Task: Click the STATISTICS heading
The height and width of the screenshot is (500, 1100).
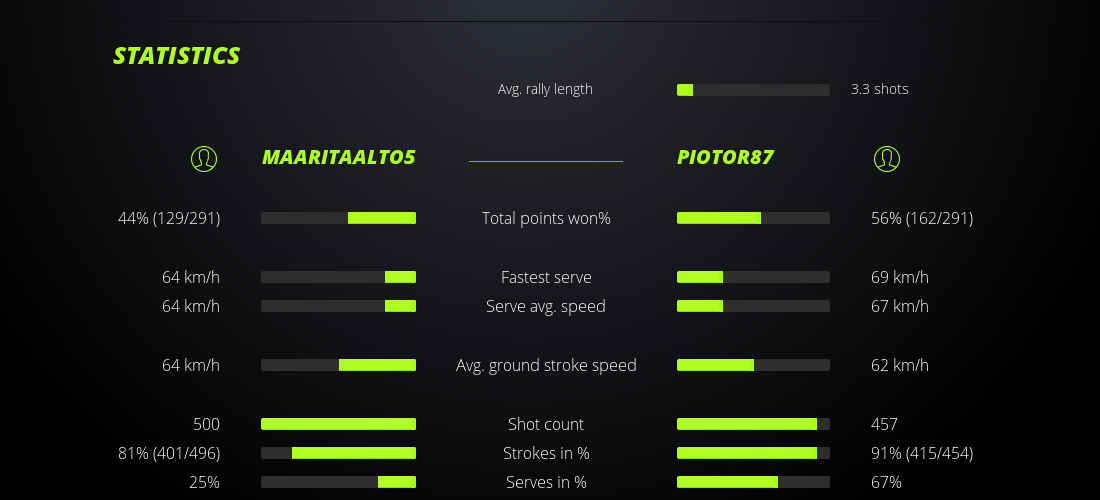Action: tap(176, 56)
